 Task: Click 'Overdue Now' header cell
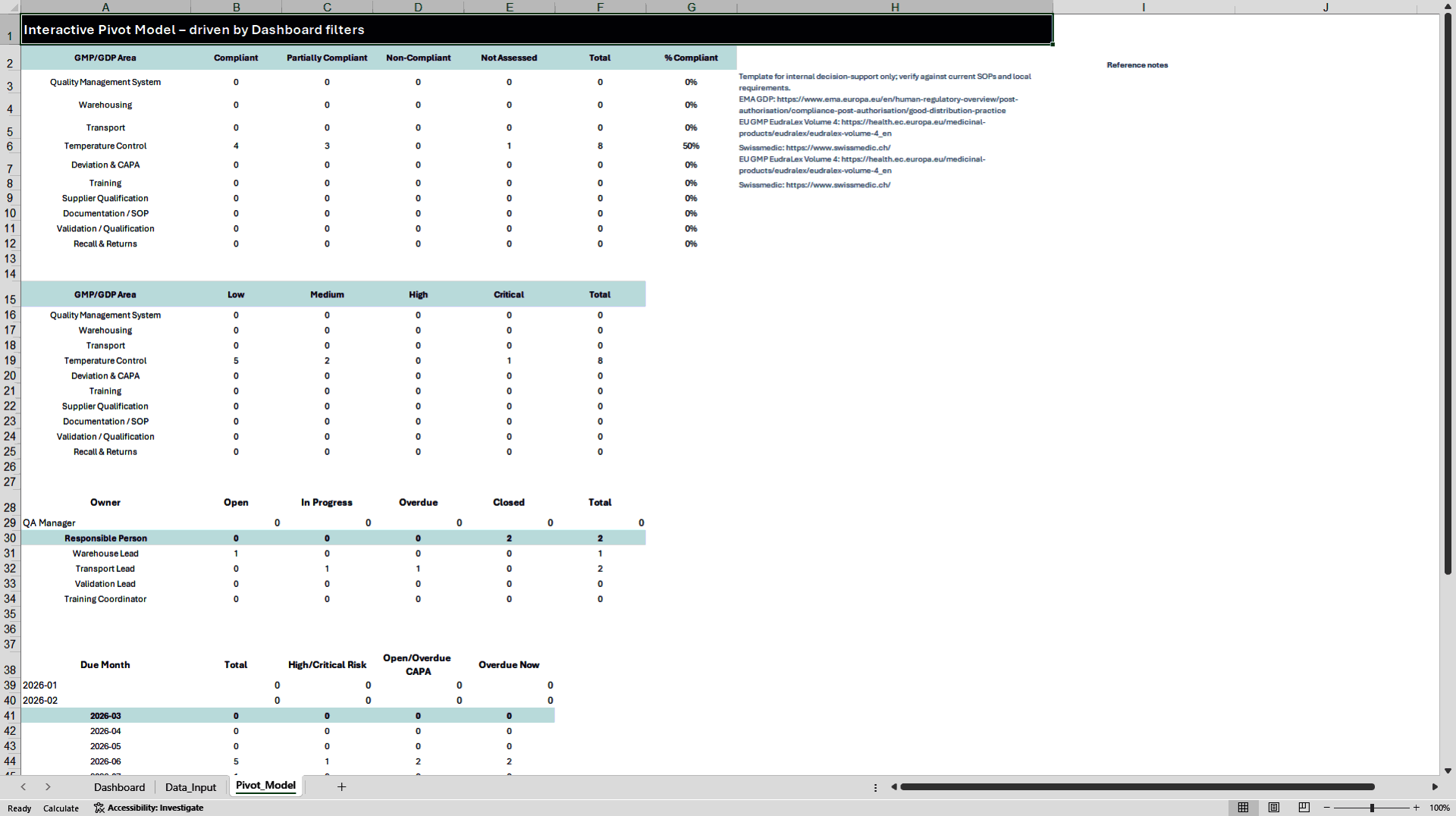click(509, 664)
